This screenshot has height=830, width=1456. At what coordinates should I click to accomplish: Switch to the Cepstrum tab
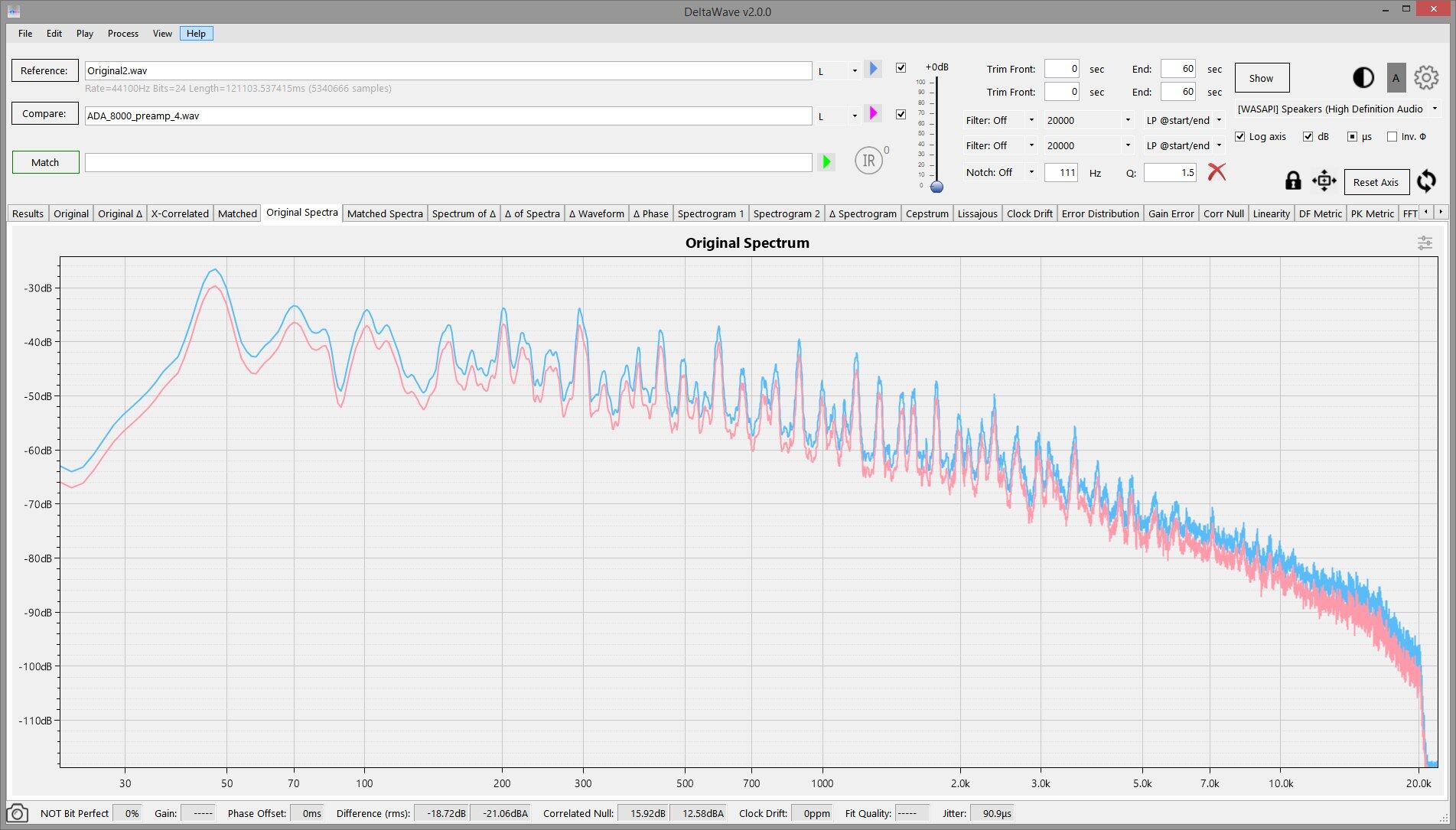tap(927, 213)
